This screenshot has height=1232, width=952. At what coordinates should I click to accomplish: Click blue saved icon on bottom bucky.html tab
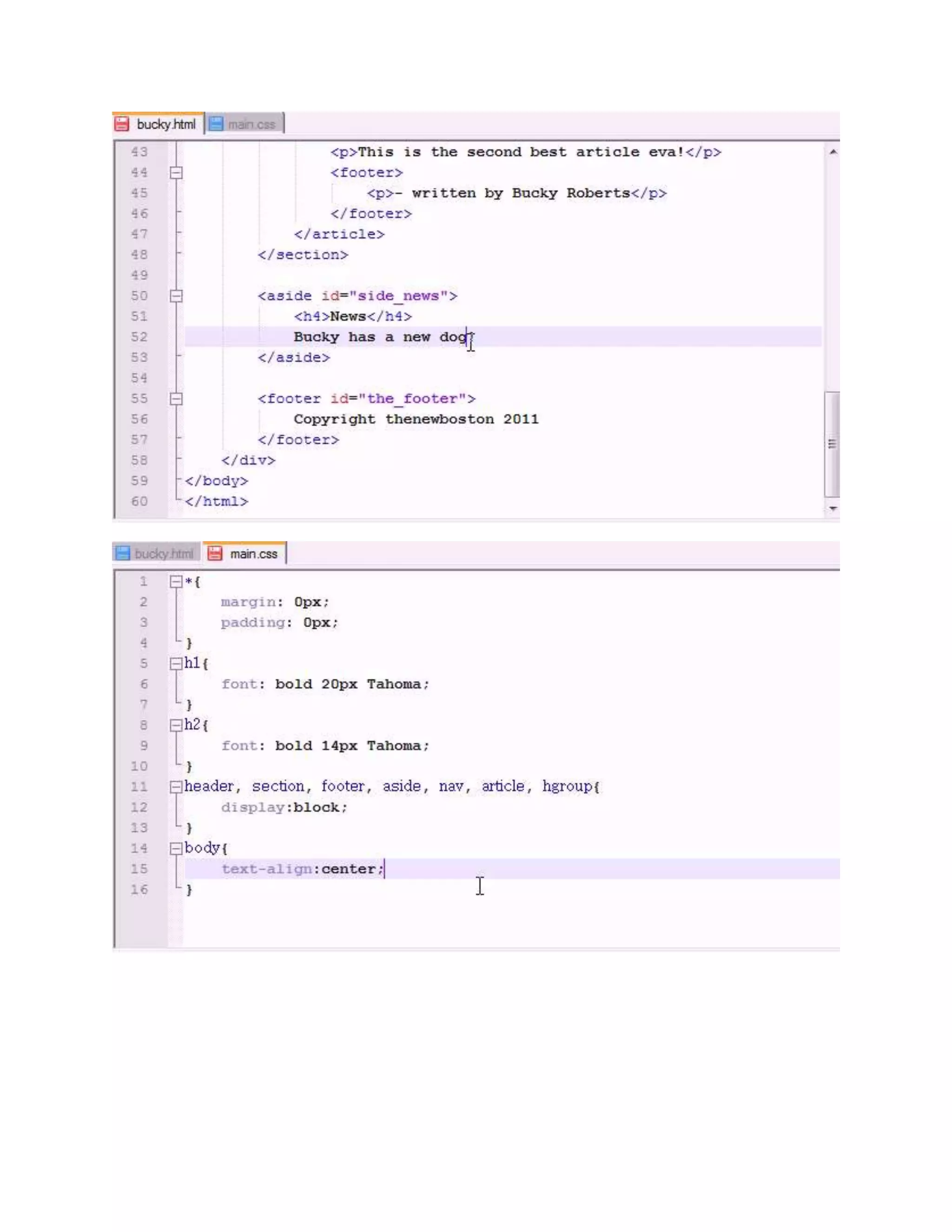coord(122,553)
